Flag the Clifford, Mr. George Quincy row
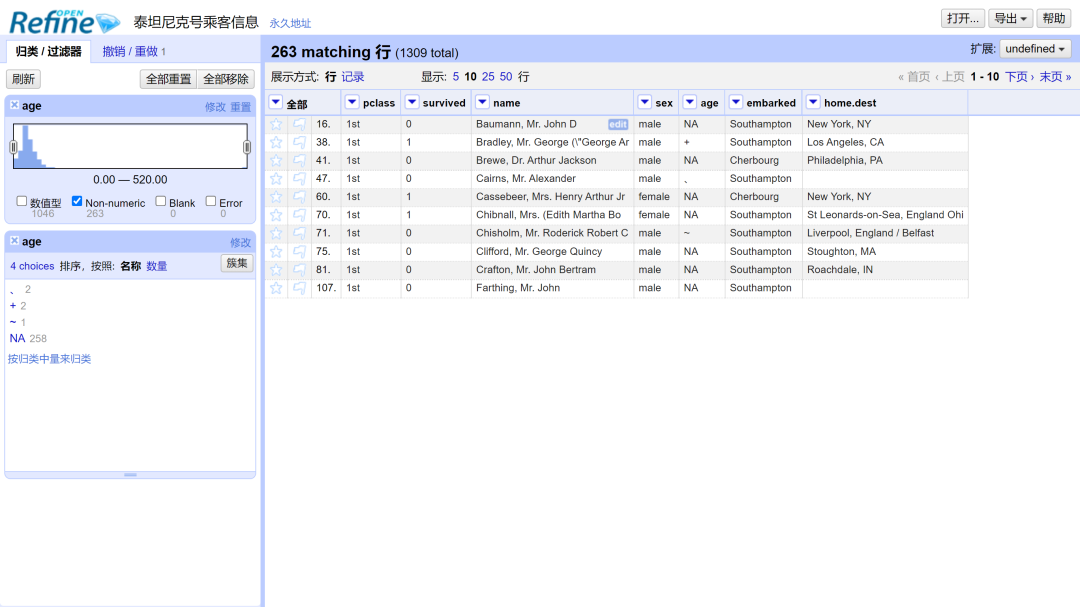 click(299, 251)
